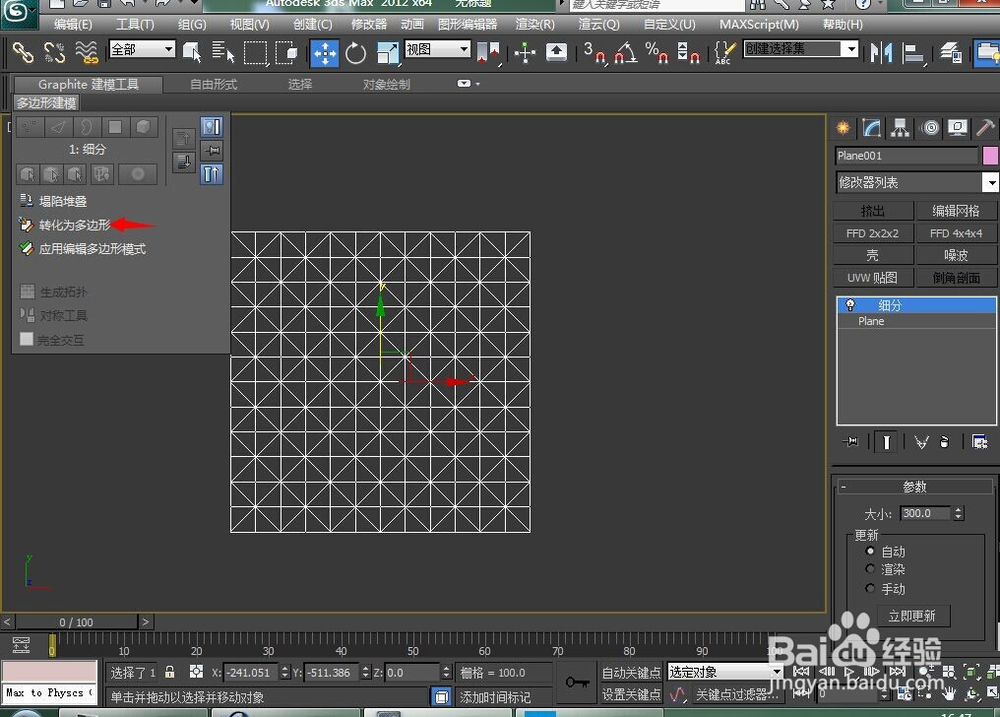Image resolution: width=1000 pixels, height=717 pixels.
Task: Toggle the Percent Snap icon
Action: (656, 52)
